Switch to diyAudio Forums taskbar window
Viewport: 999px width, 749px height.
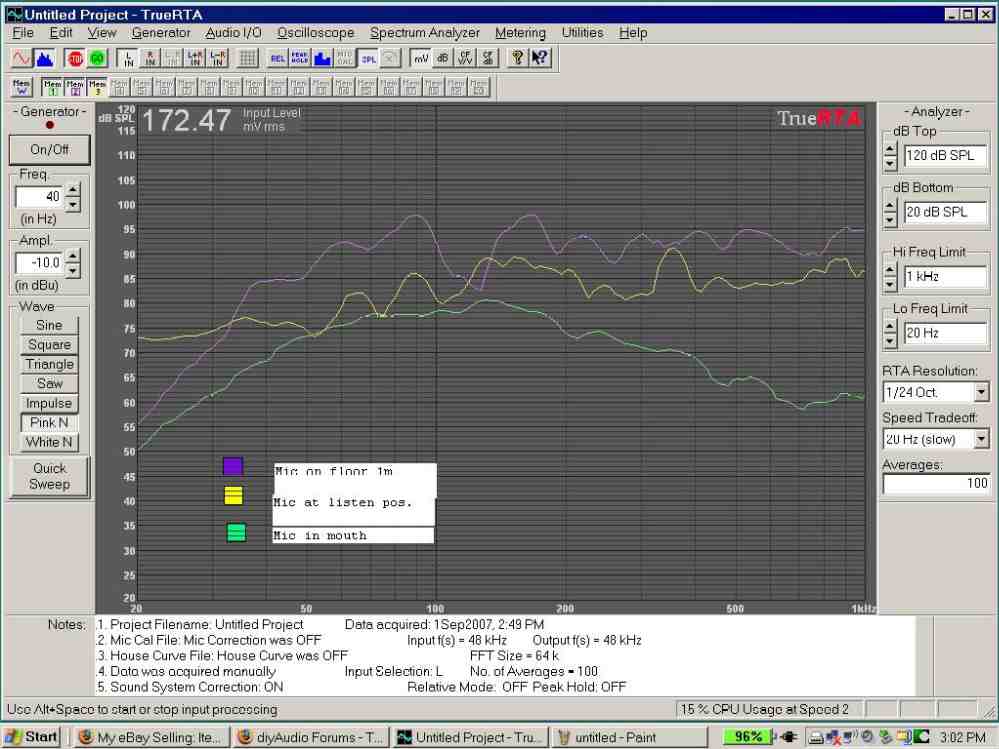[x=311, y=738]
